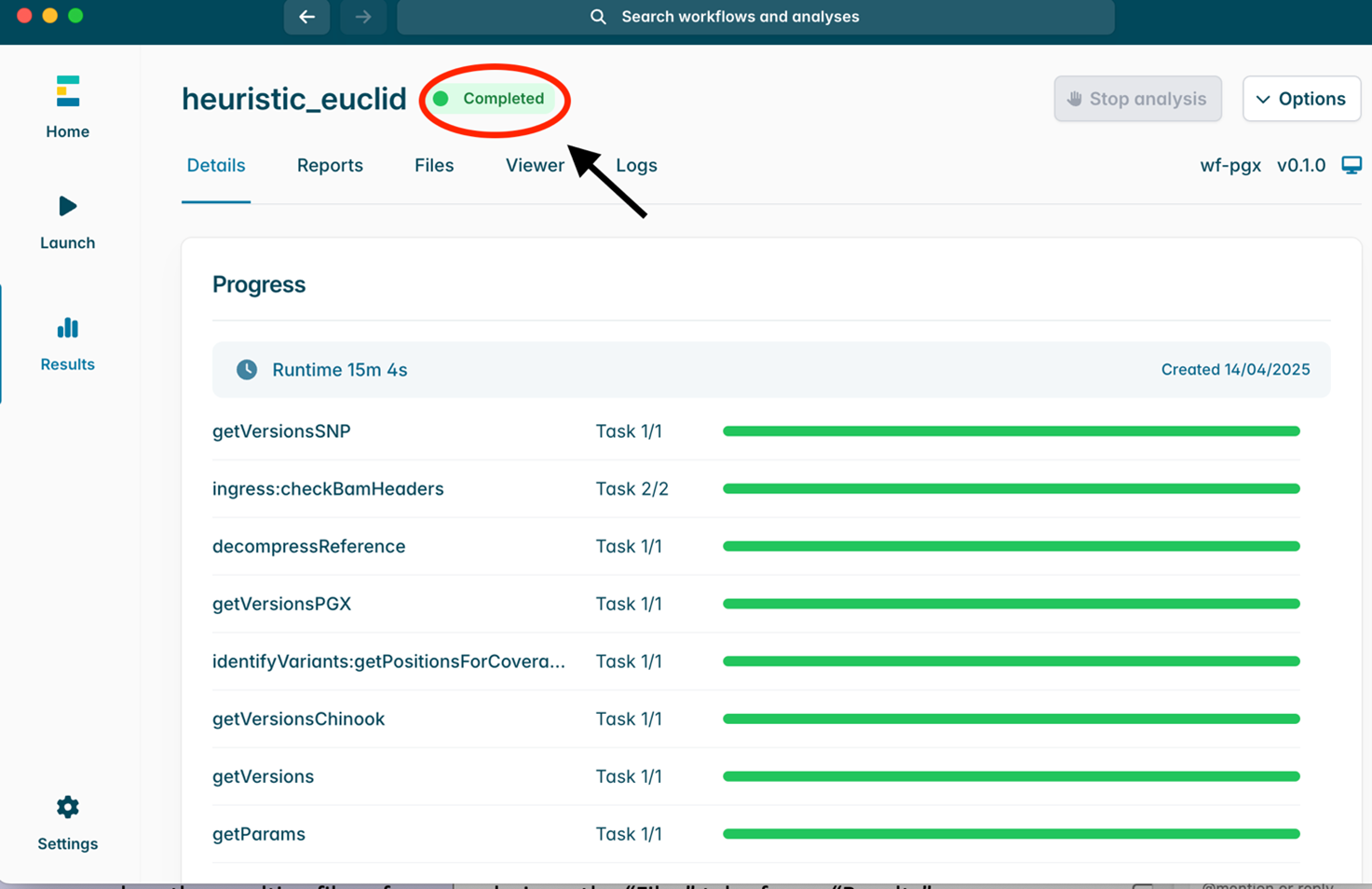Expand the Options dropdown
Image resolution: width=1372 pixels, height=889 pixels.
(x=1301, y=99)
